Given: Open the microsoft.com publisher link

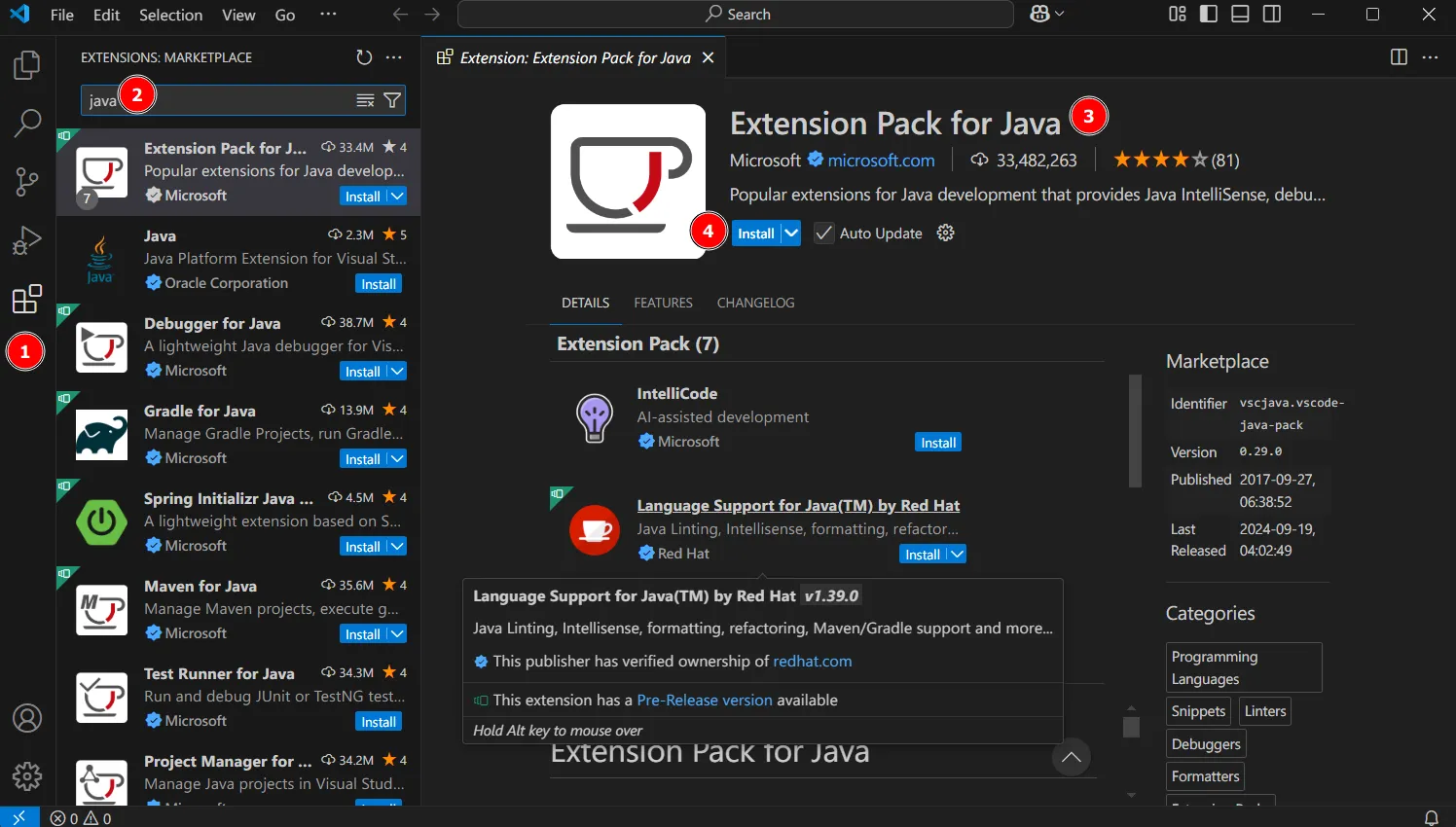Looking at the screenshot, I should click(881, 161).
